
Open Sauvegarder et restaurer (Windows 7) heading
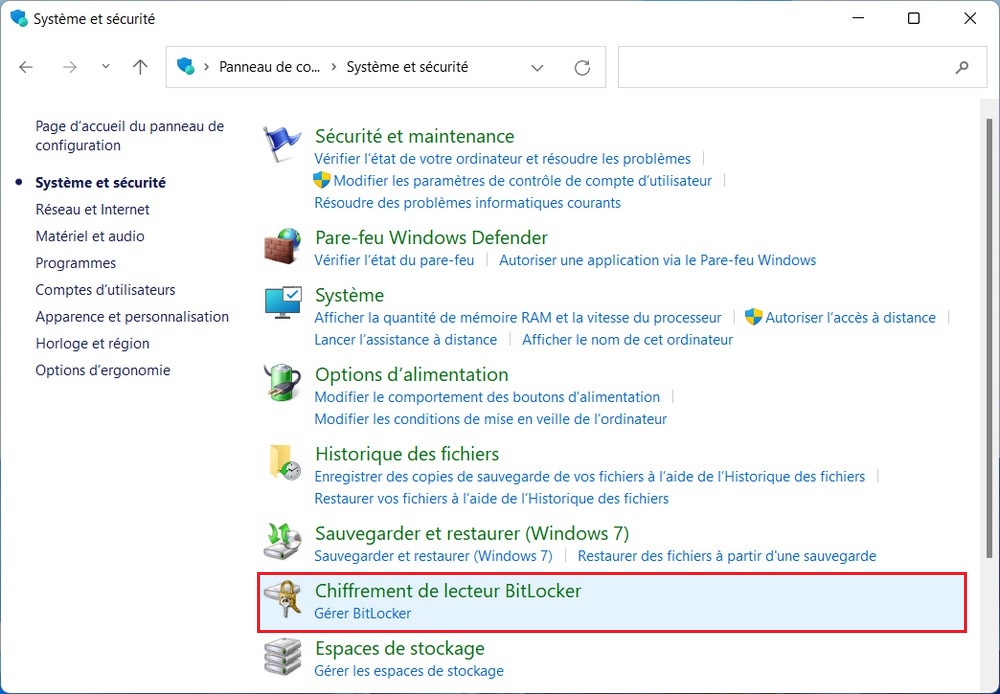(472, 533)
